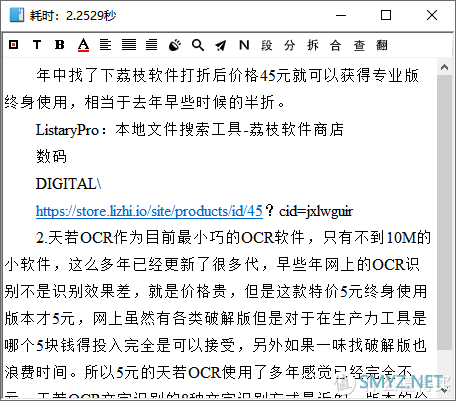This screenshot has height=401, width=456.
Task: Click the 翻 translate button
Action: coord(382,45)
